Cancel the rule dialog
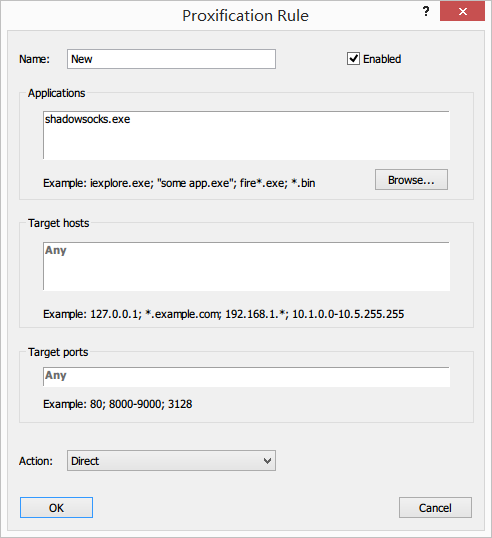Image resolution: width=492 pixels, height=538 pixels. tap(435, 507)
